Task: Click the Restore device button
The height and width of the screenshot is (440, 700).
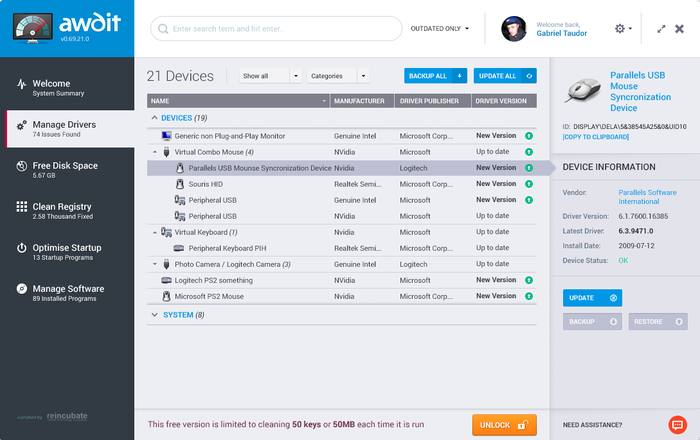Action: point(658,321)
